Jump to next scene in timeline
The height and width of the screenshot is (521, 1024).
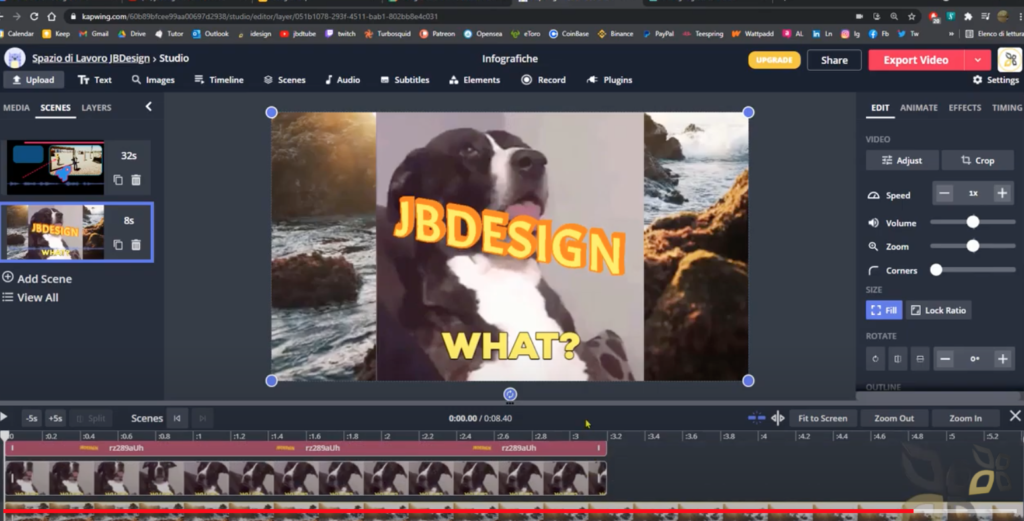[202, 418]
